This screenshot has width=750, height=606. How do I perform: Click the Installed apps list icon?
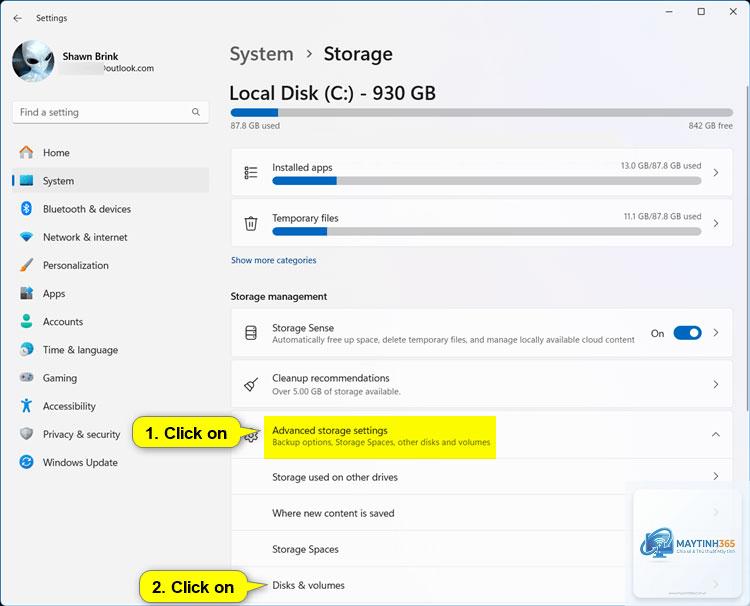[251, 173]
